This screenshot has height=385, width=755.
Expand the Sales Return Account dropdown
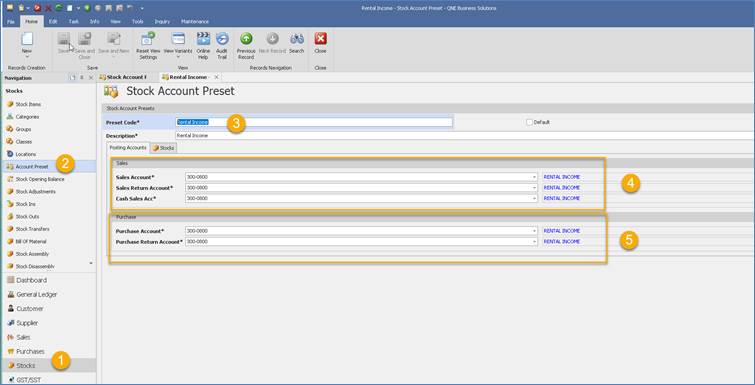tap(534, 188)
